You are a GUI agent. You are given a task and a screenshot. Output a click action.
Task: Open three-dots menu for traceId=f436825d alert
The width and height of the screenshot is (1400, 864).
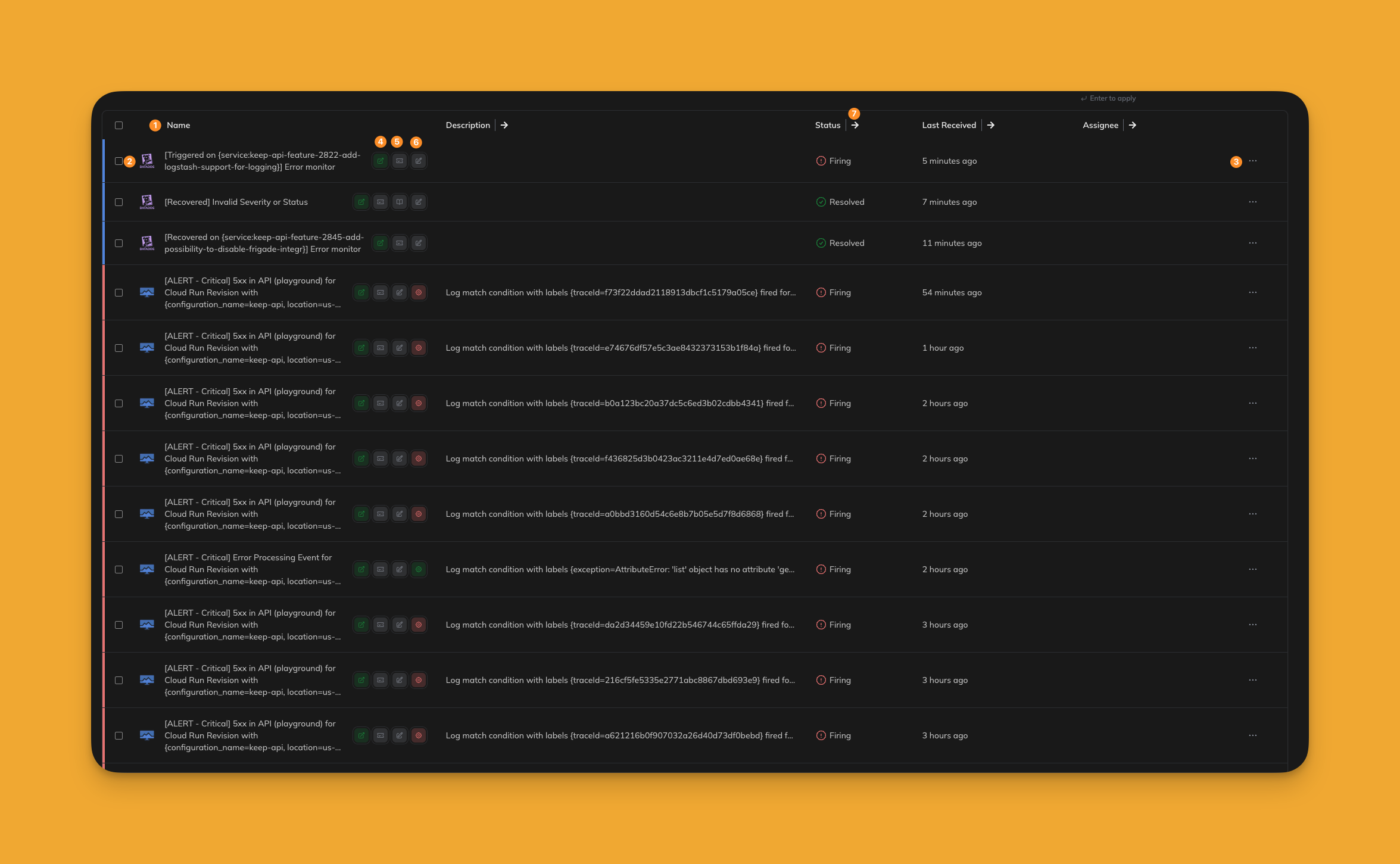[x=1252, y=458]
